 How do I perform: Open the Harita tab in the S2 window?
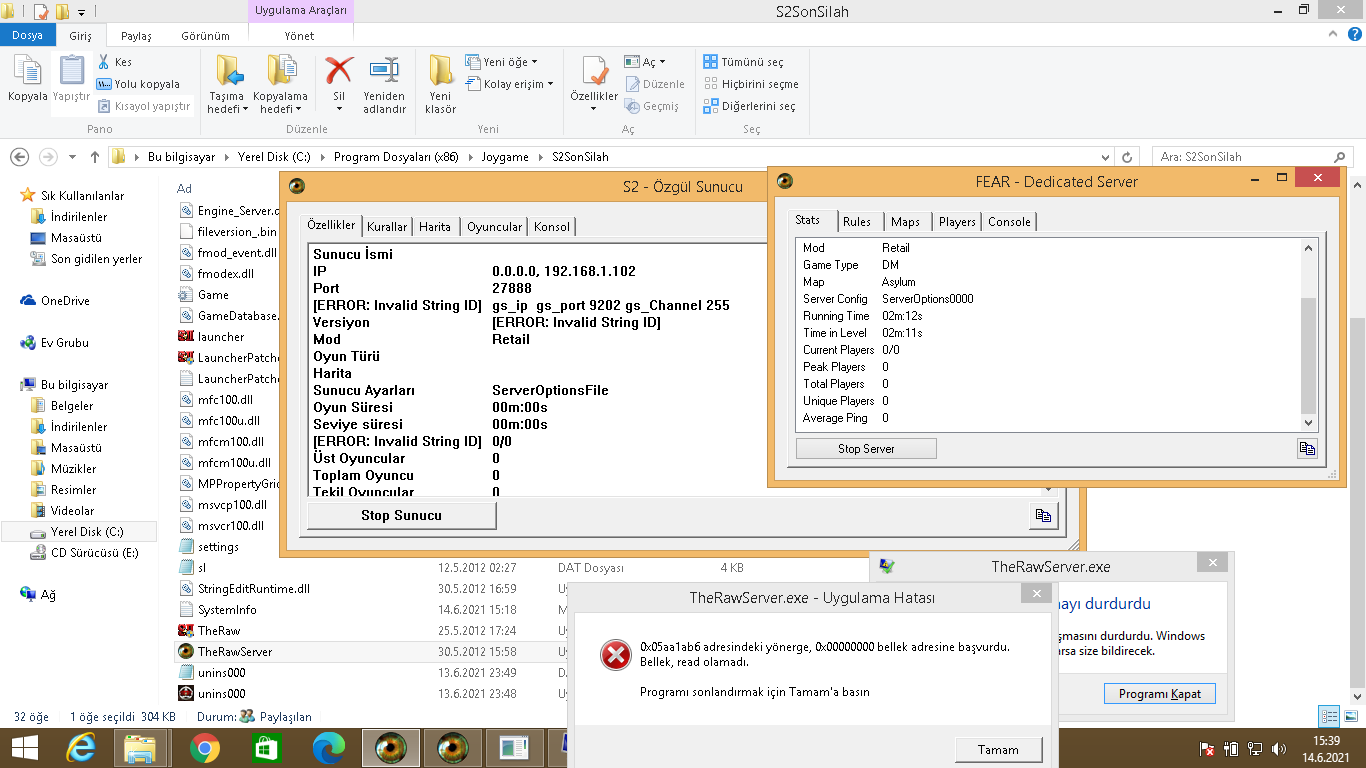pyautogui.click(x=435, y=227)
